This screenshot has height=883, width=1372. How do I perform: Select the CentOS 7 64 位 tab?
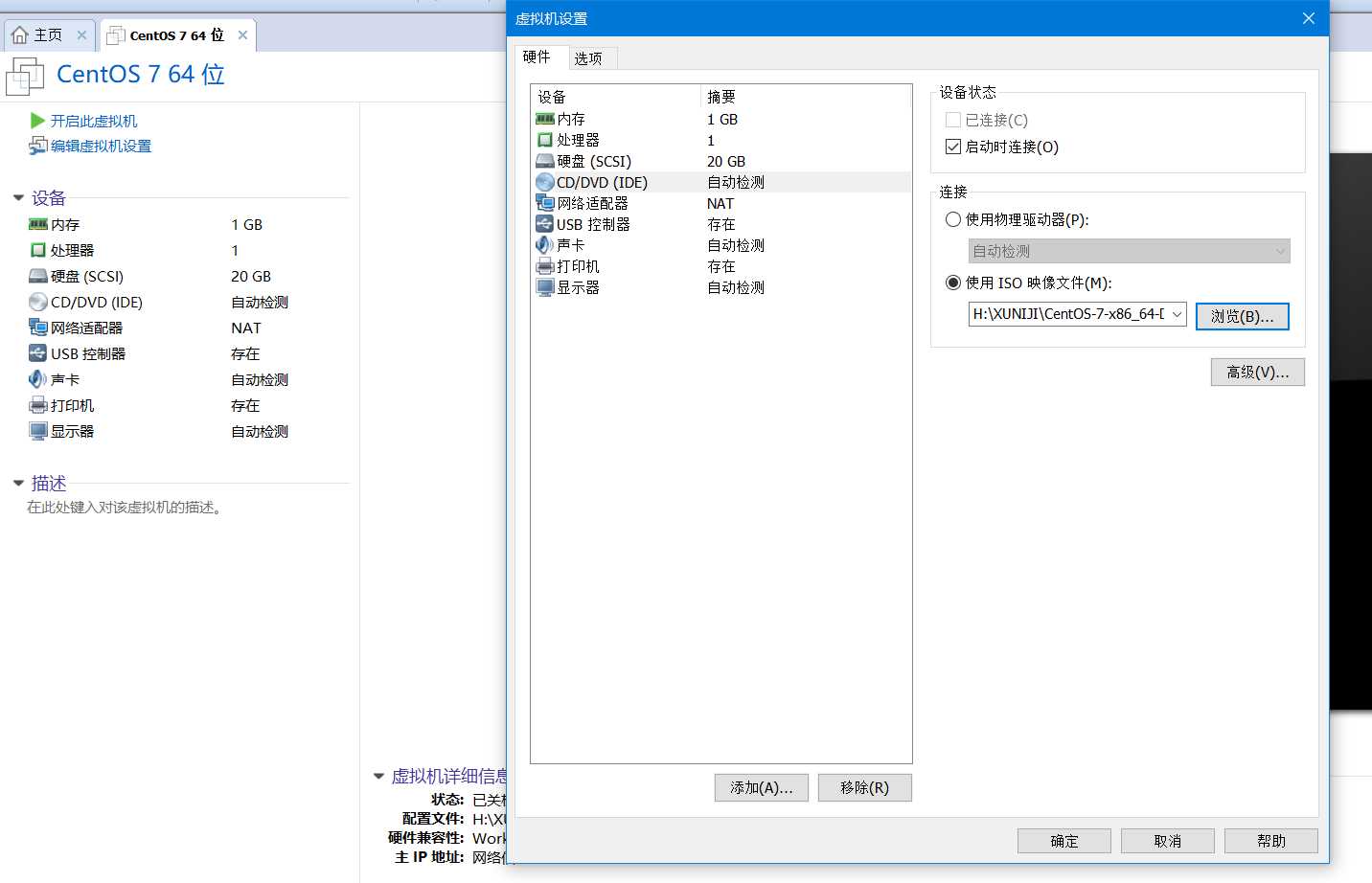(176, 35)
